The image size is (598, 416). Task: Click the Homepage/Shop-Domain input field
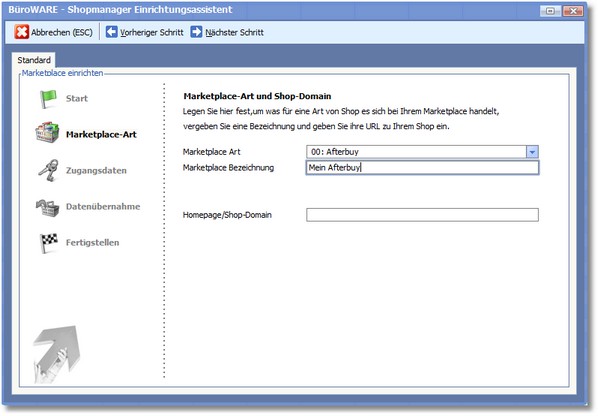tap(422, 215)
